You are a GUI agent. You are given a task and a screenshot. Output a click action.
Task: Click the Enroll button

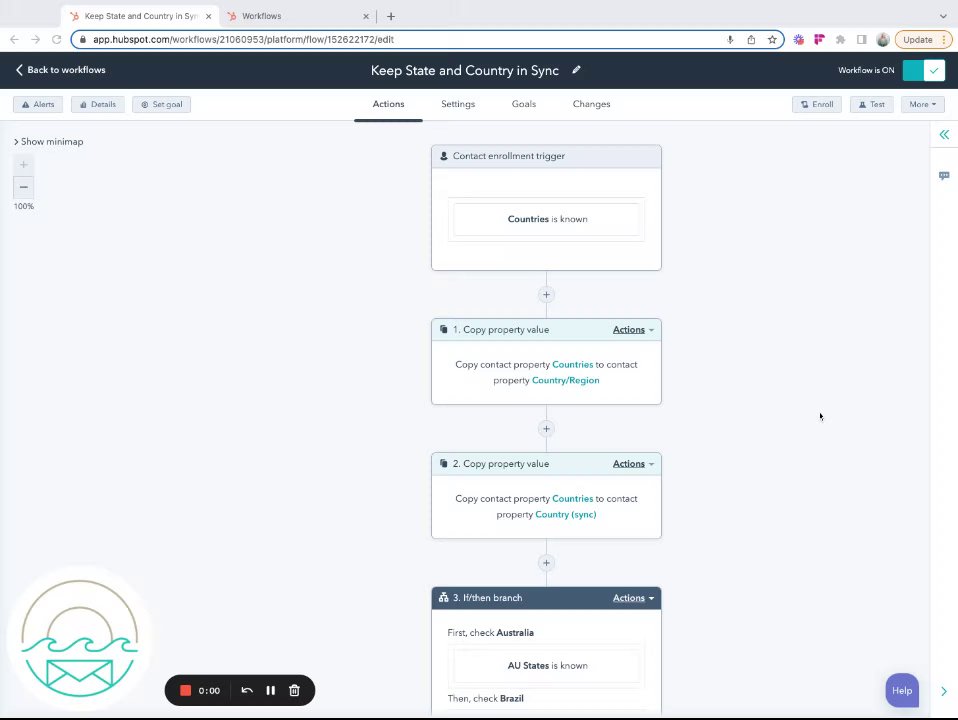pyautogui.click(x=817, y=105)
